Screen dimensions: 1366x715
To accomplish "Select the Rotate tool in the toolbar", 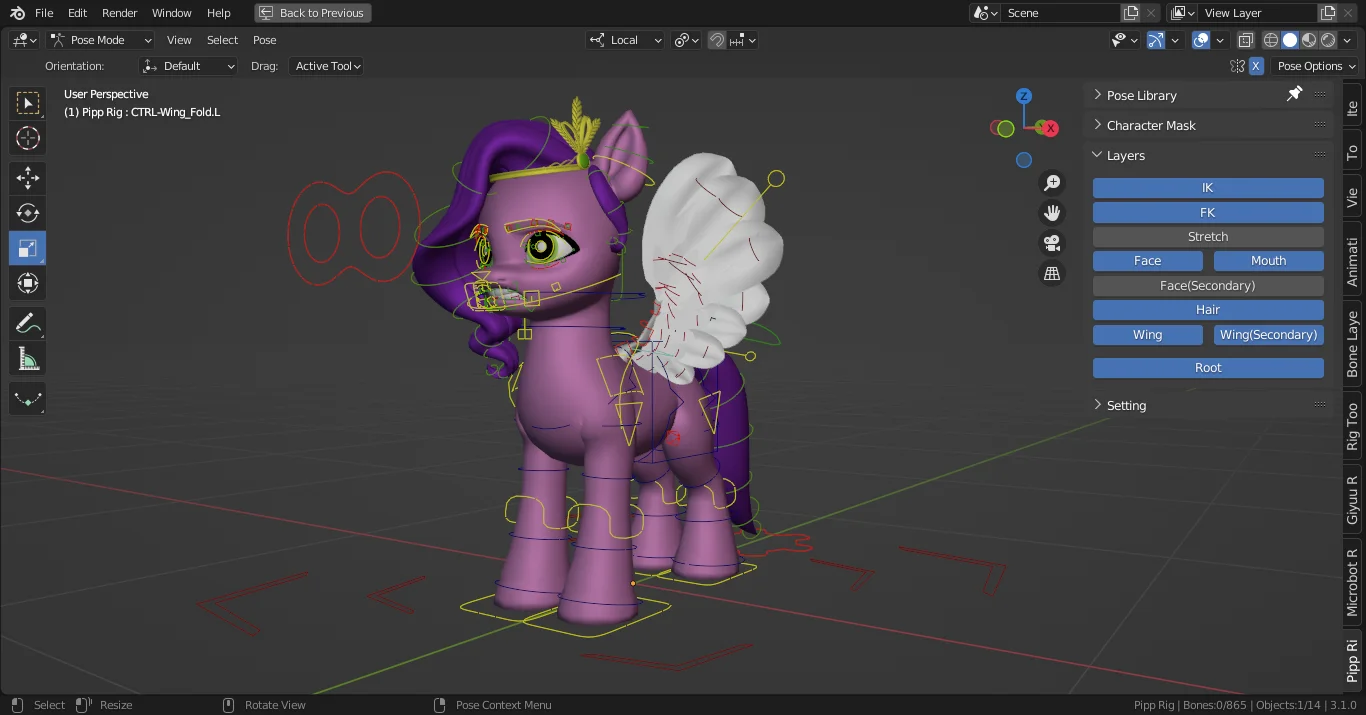I will [27, 212].
